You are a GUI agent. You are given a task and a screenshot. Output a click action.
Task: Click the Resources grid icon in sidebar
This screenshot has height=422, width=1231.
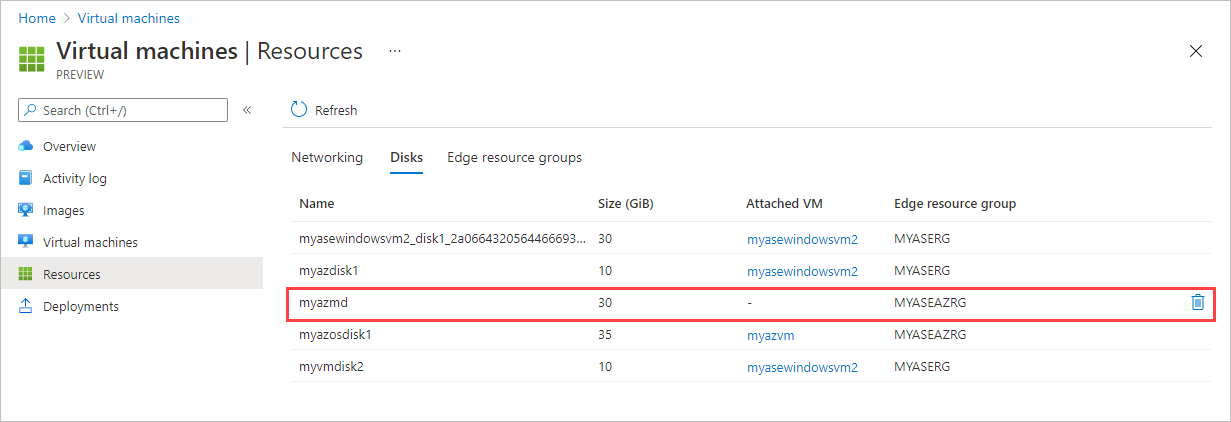pos(26,274)
